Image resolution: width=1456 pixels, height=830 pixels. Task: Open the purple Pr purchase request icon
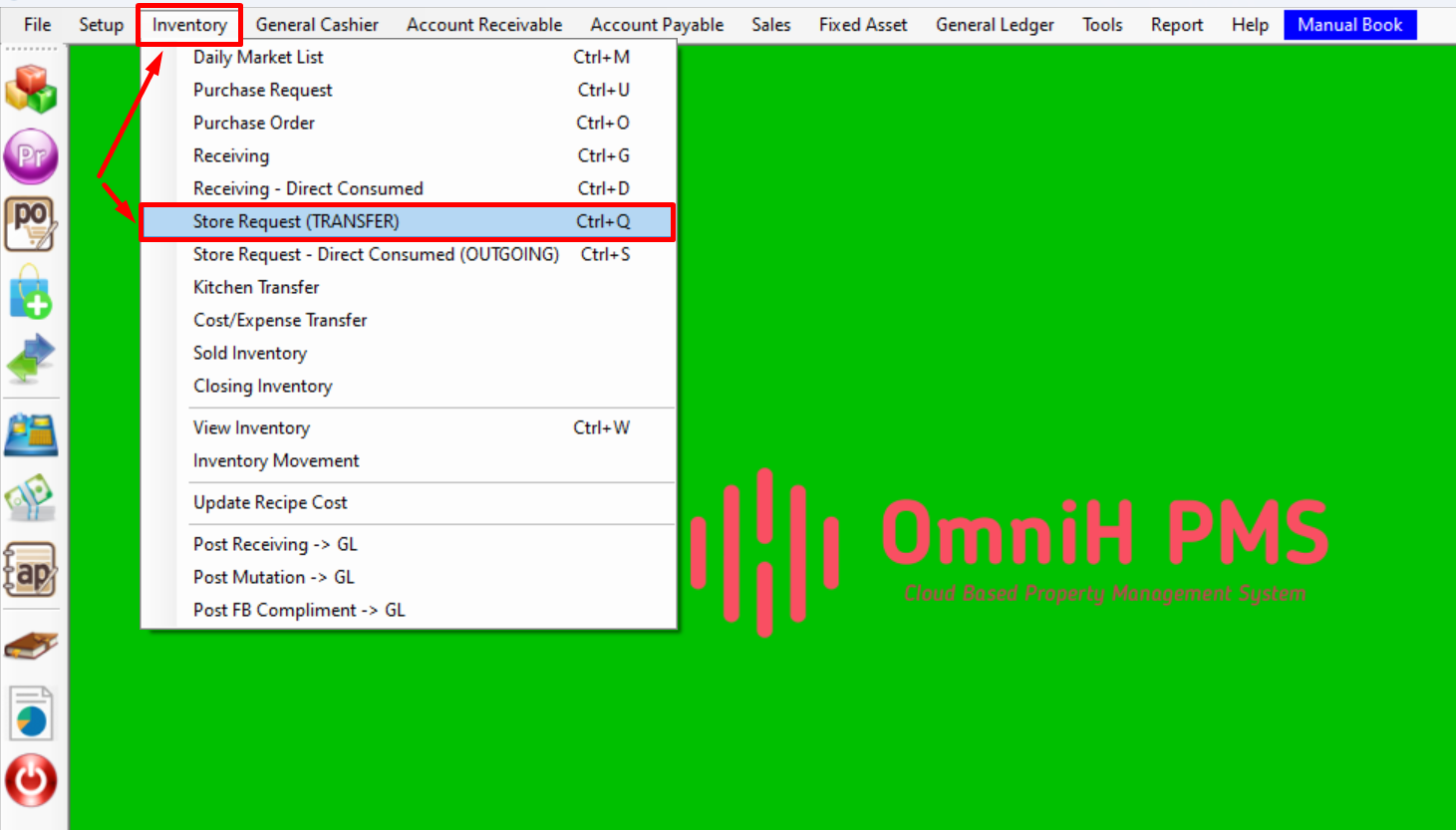pos(31,156)
